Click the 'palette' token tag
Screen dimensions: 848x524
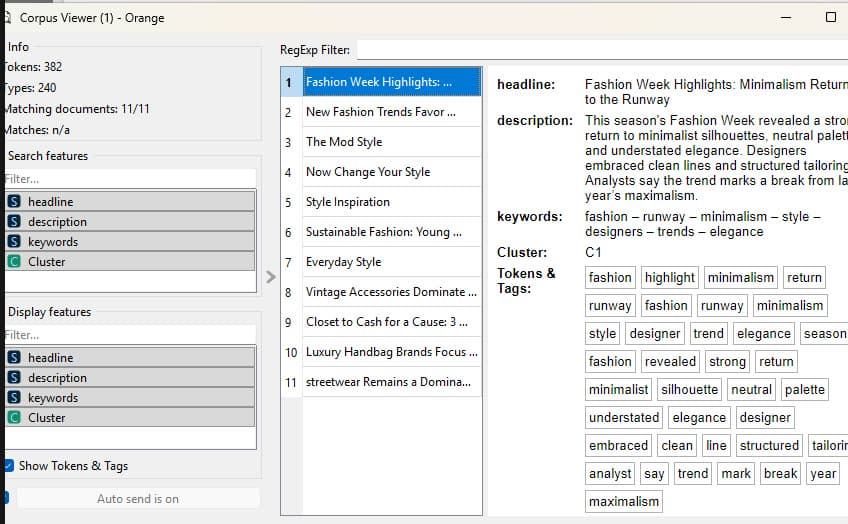point(805,389)
